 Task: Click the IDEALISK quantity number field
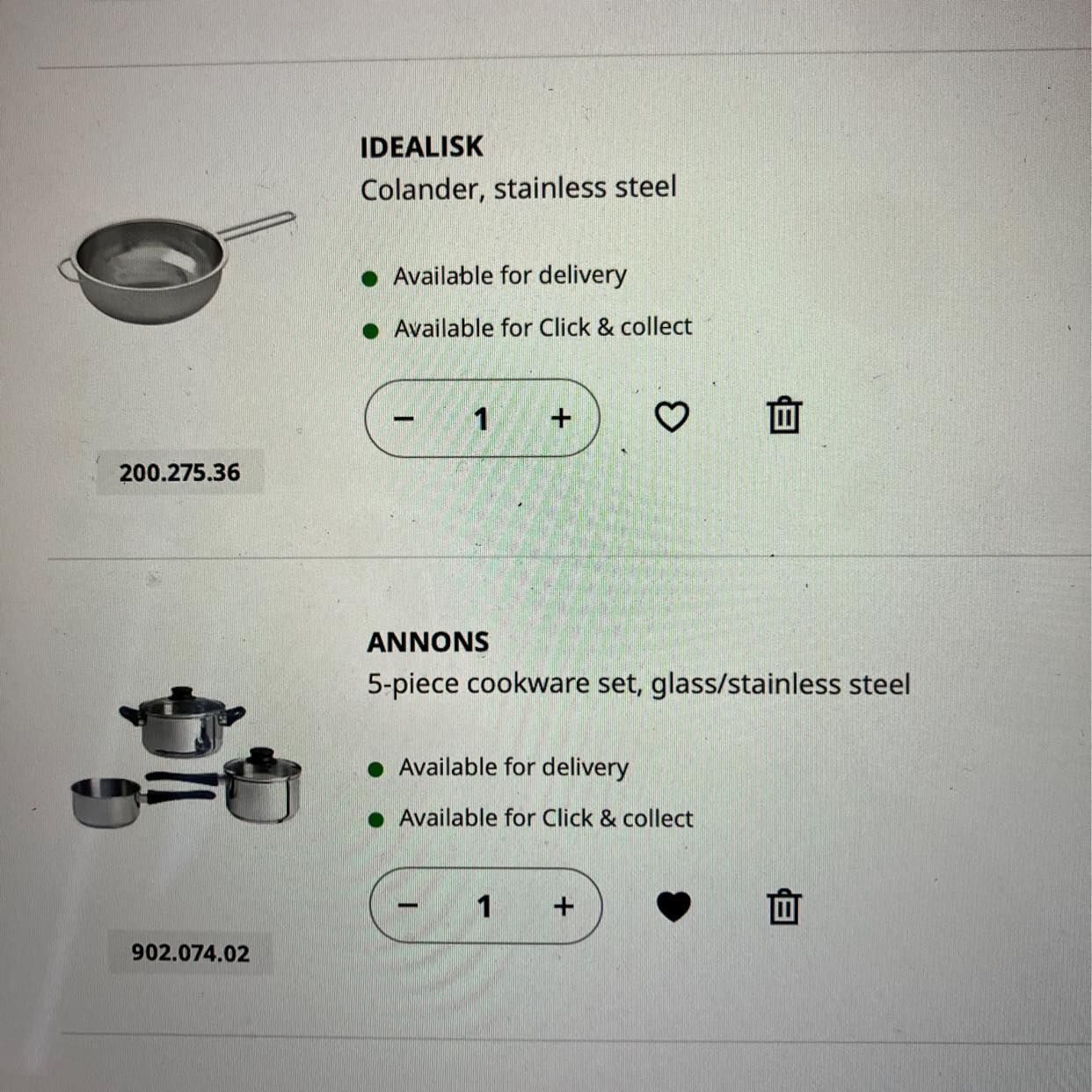point(481,419)
